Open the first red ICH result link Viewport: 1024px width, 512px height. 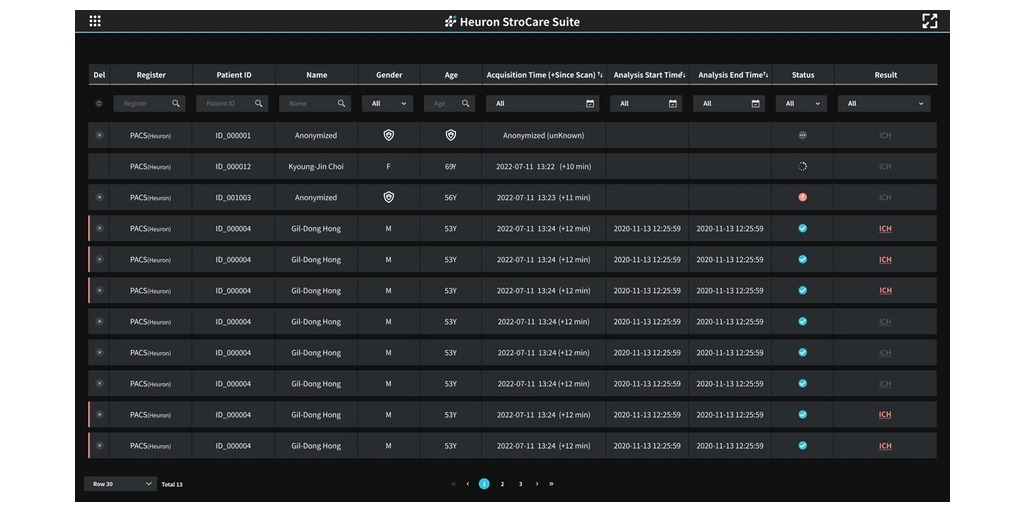coord(885,229)
